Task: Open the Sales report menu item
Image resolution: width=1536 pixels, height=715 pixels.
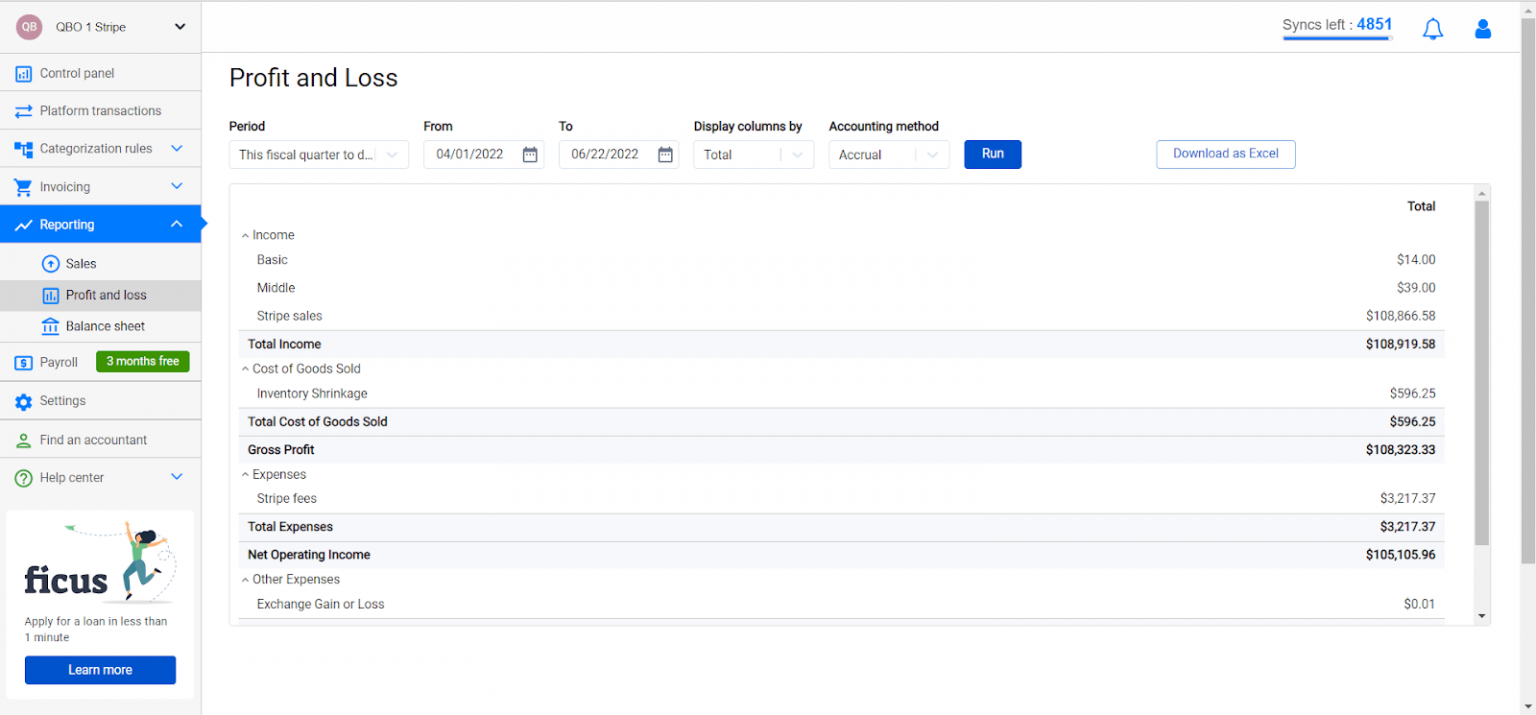Action: click(x=80, y=264)
